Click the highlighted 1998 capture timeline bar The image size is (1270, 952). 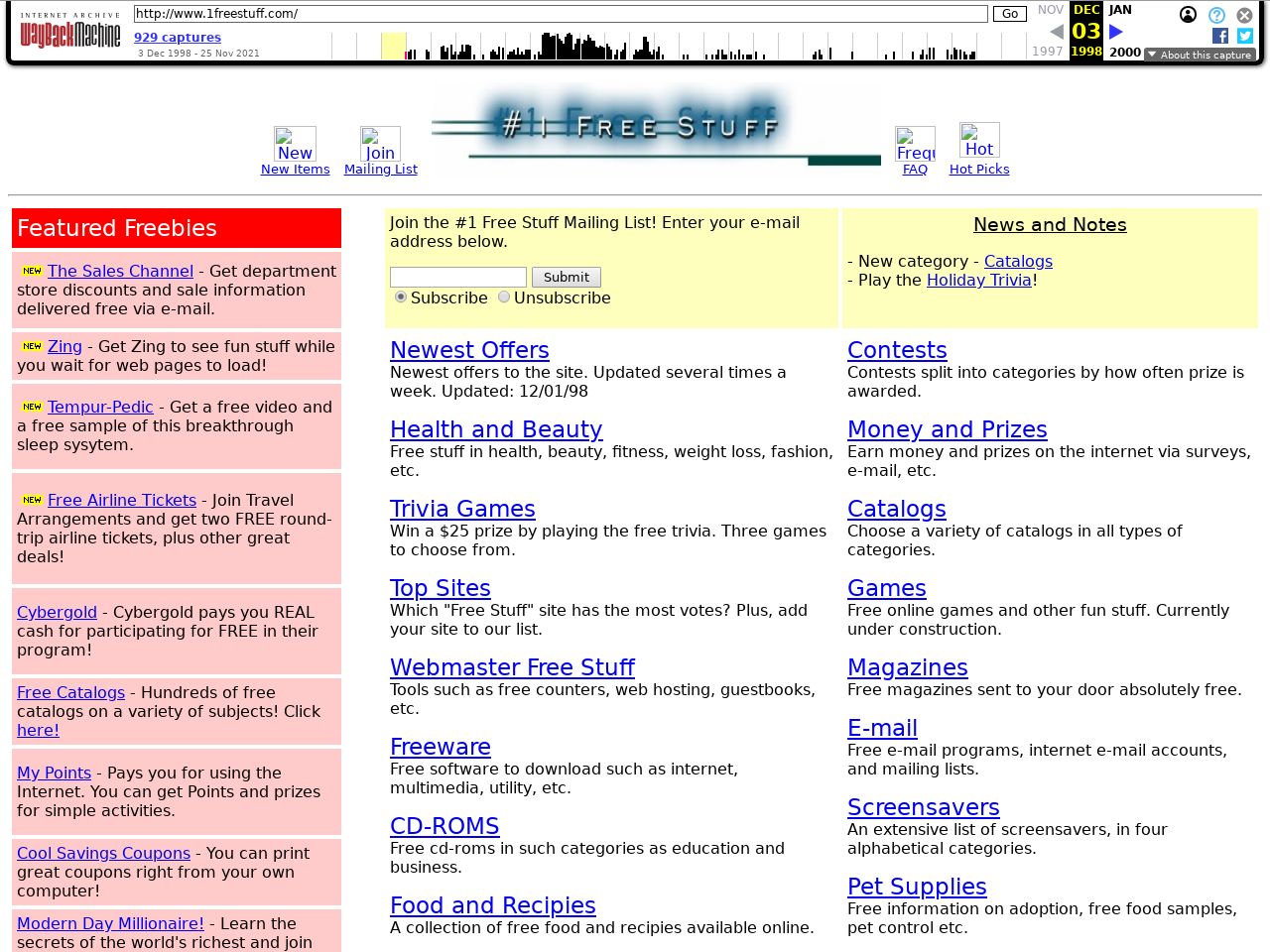394,47
